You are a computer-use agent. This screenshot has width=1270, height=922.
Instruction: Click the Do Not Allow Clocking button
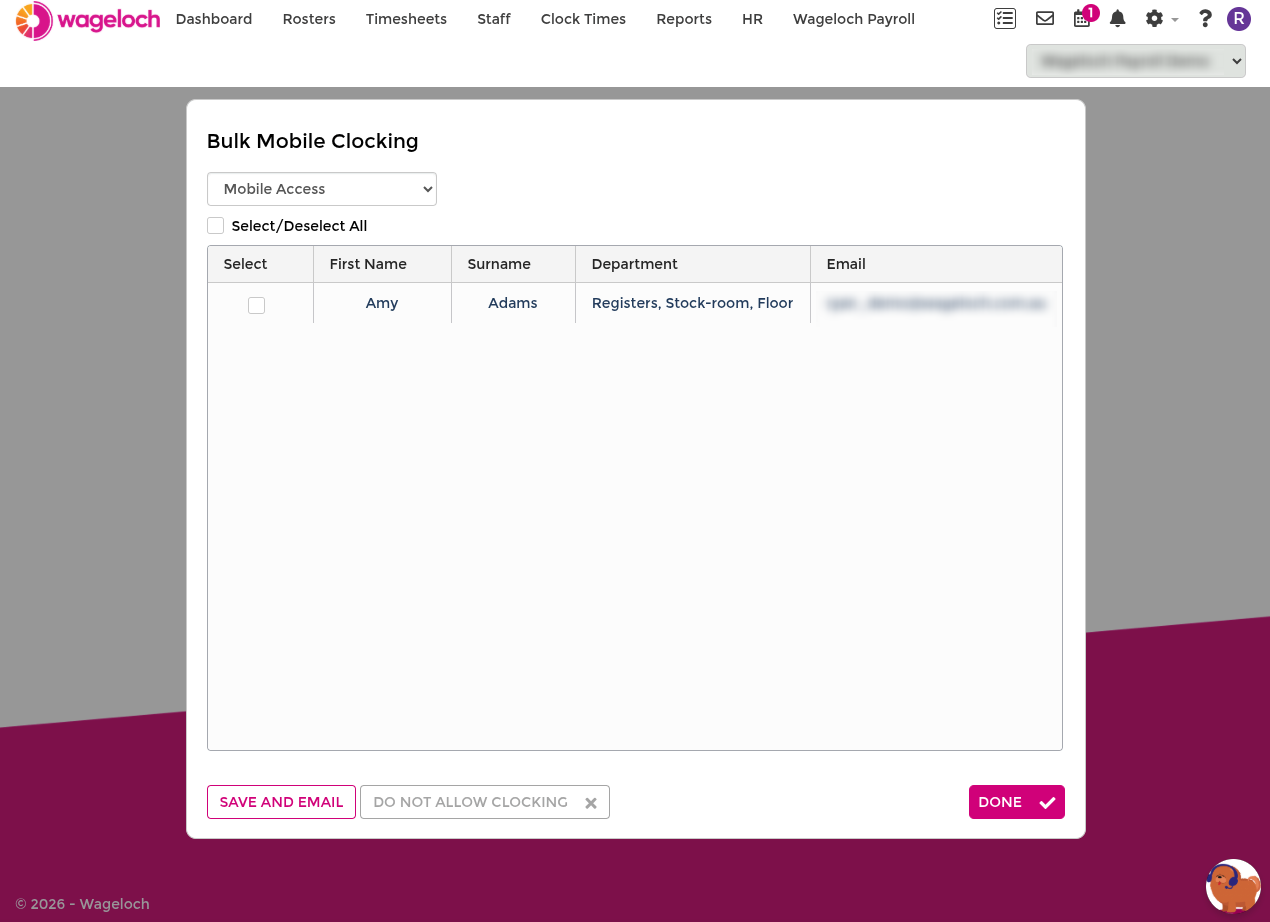pos(485,802)
